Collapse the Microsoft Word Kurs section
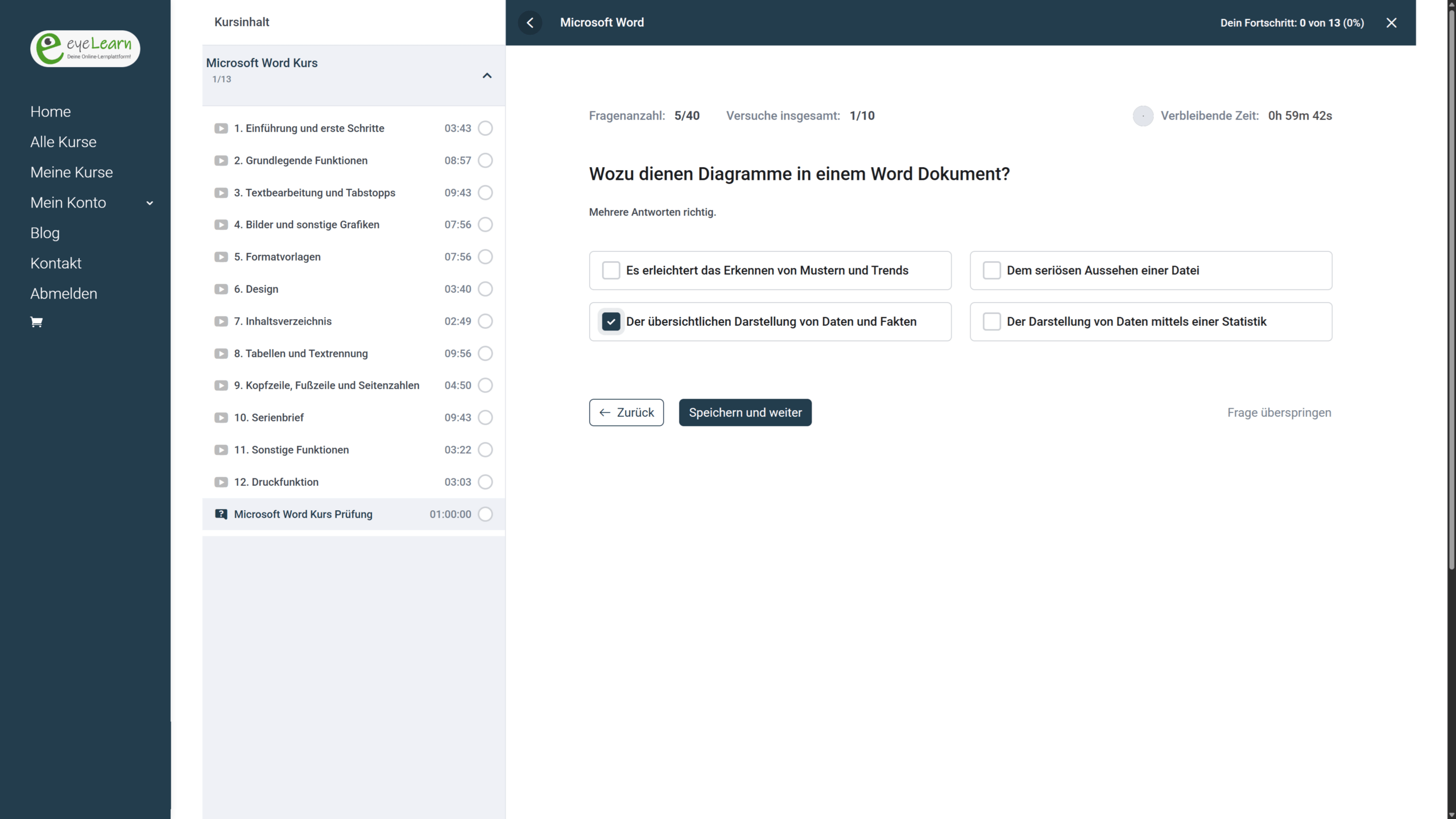This screenshot has height=819, width=1456. [487, 76]
